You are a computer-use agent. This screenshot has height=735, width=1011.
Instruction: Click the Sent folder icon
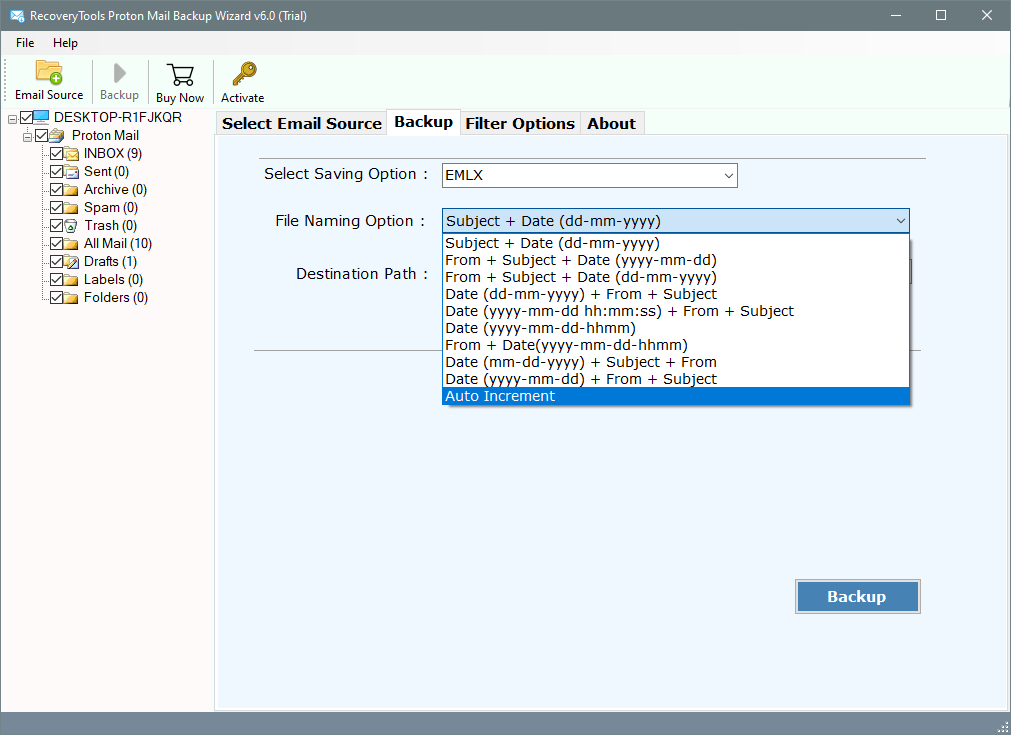coord(72,172)
